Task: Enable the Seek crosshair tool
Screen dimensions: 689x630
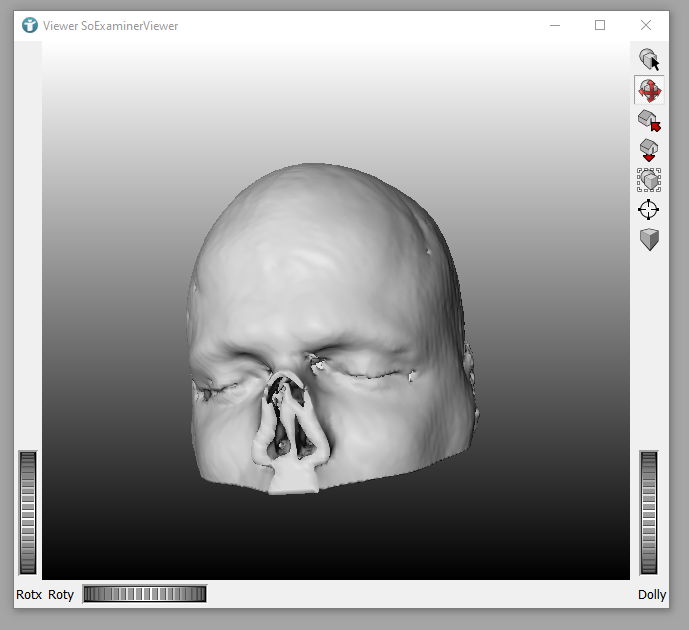Action: pyautogui.click(x=649, y=209)
